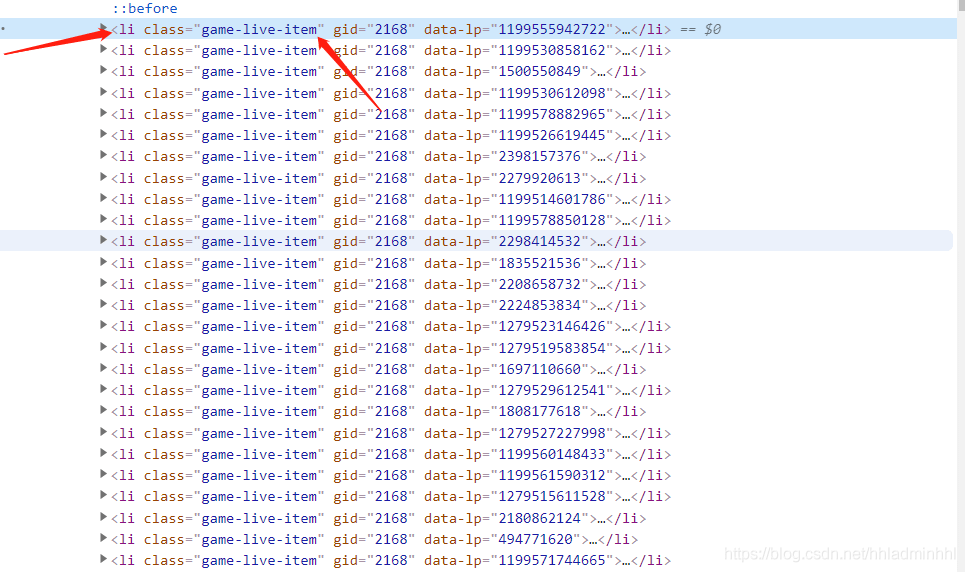Screen dimensions: 965x572
Task: Expand the li node with data-lp 1199578882965
Action: (x=103, y=113)
